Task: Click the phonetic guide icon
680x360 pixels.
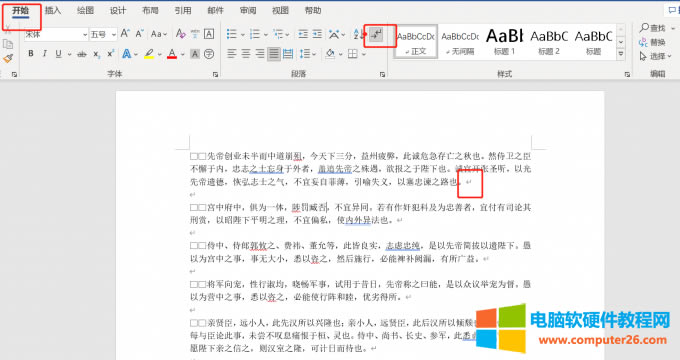Action: click(x=195, y=33)
